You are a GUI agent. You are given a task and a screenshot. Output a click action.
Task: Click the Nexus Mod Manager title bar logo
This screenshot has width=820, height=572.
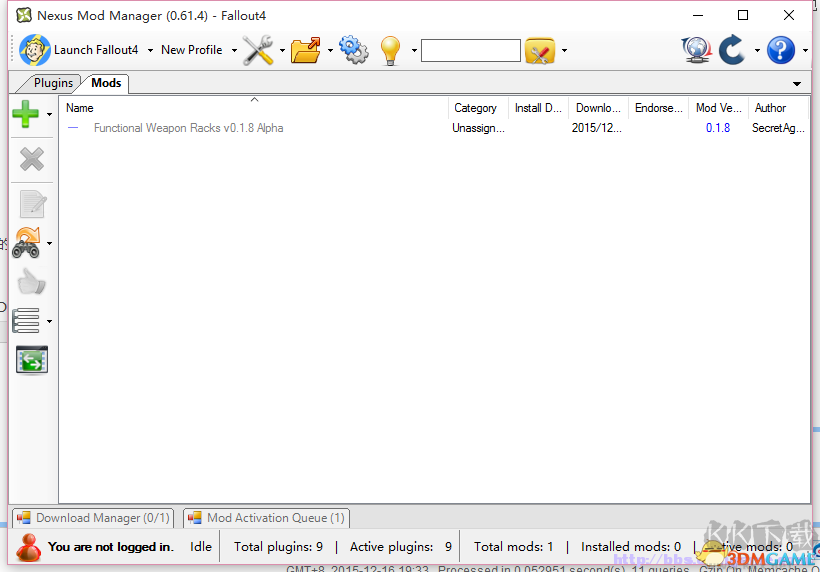click(24, 15)
